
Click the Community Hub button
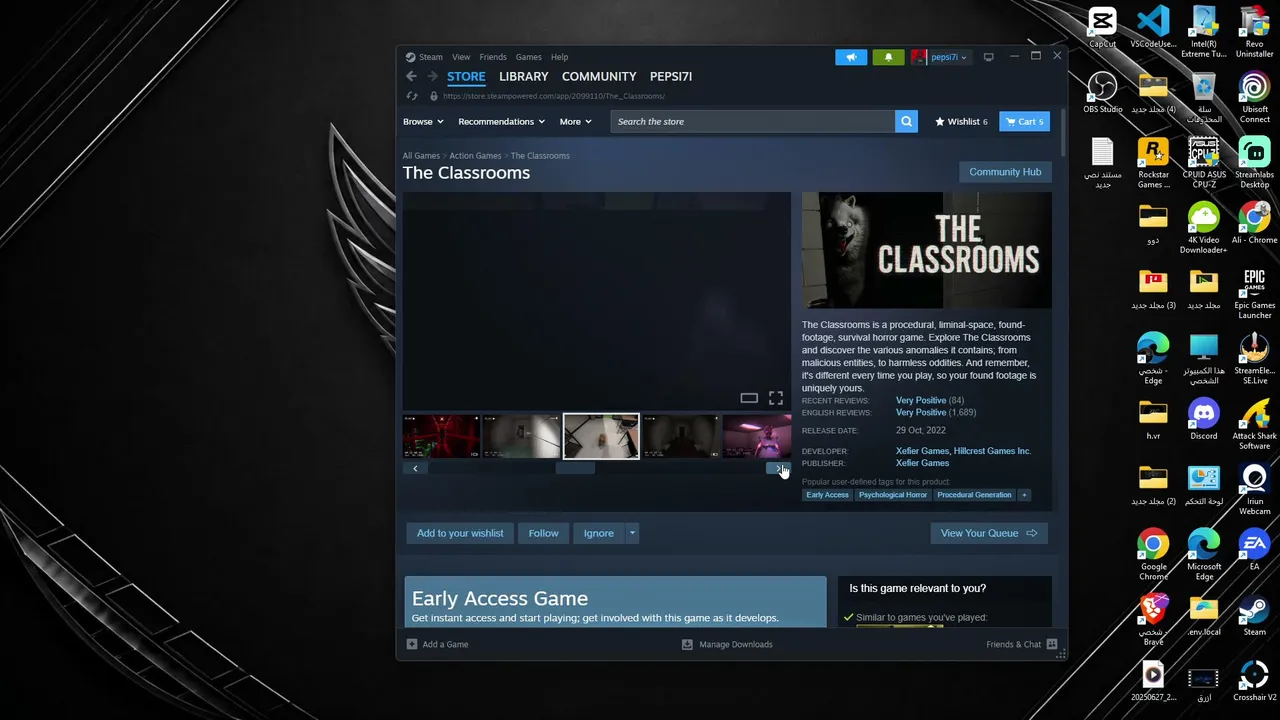(x=1005, y=172)
